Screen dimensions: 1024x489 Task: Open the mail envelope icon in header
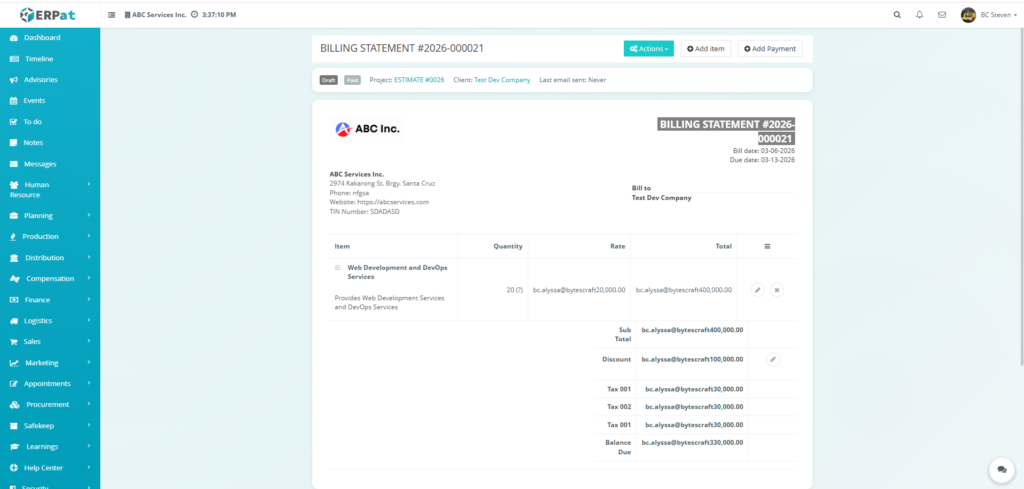(942, 15)
